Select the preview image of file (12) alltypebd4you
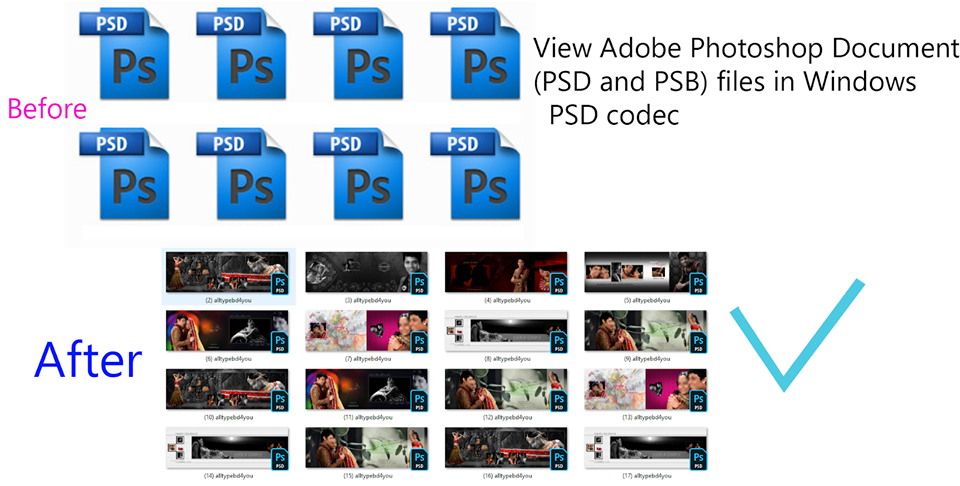This screenshot has width=960, height=486. [506, 389]
